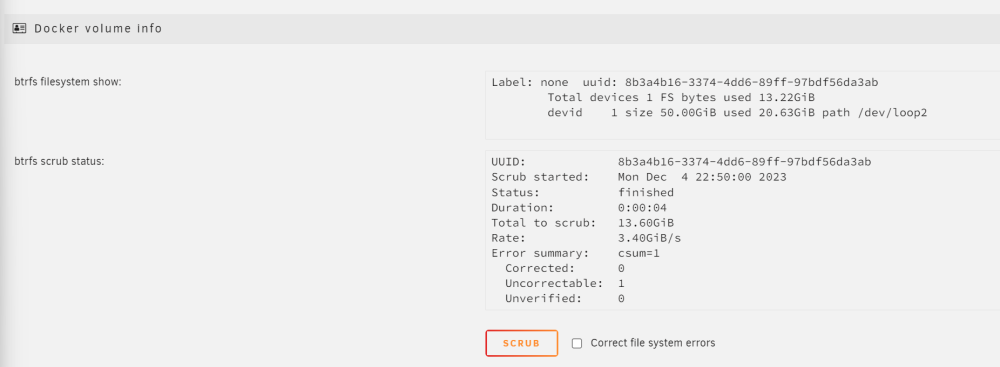Click the 'btrfs filesystem show:' label
Viewport: 1000px width, 367px height.
(x=68, y=82)
